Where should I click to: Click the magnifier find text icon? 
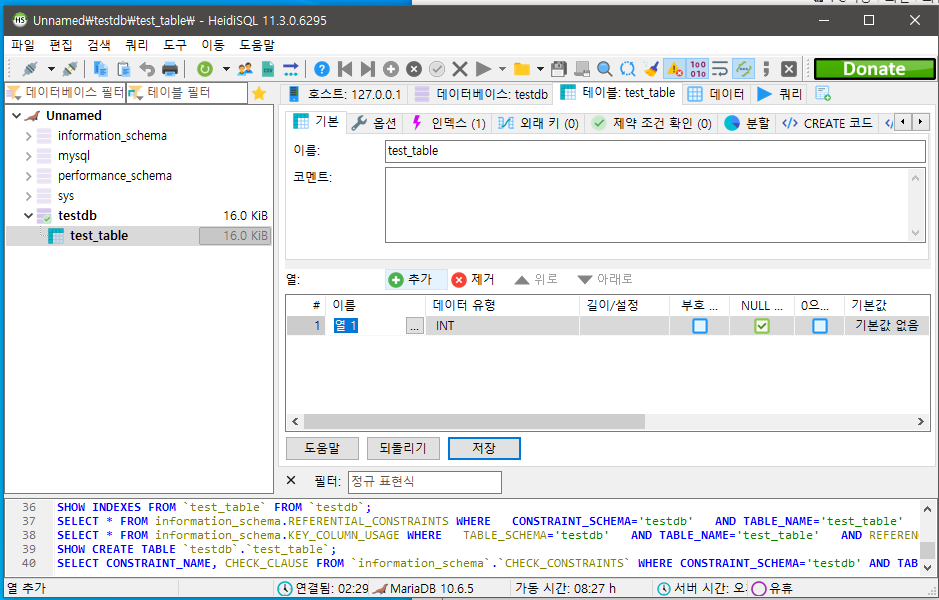[605, 69]
